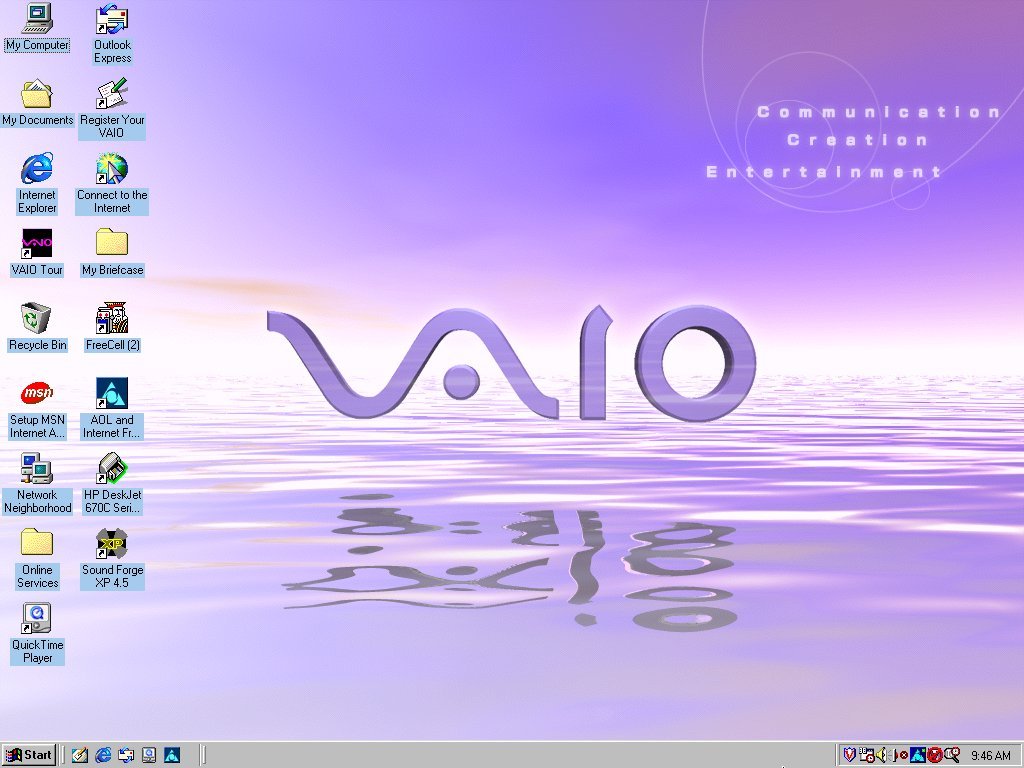Image resolution: width=1024 pixels, height=768 pixels.
Task: Click the Setup MSN Internet Access icon
Action: 37,409
